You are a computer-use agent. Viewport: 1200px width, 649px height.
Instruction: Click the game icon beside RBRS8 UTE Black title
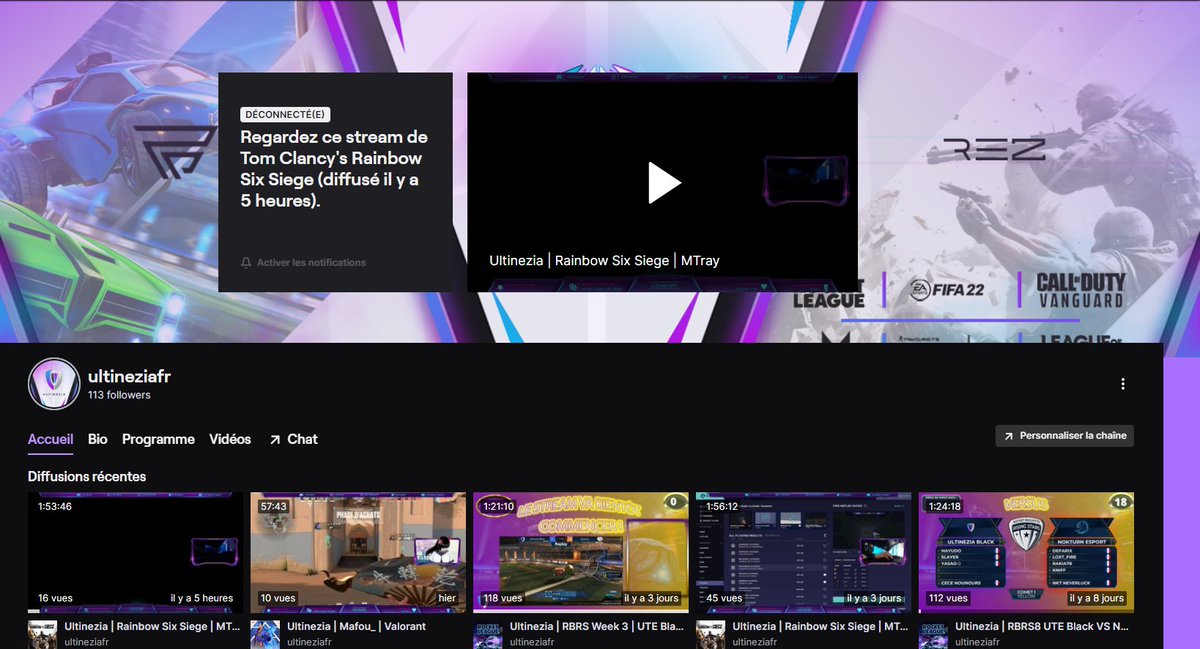click(x=934, y=634)
